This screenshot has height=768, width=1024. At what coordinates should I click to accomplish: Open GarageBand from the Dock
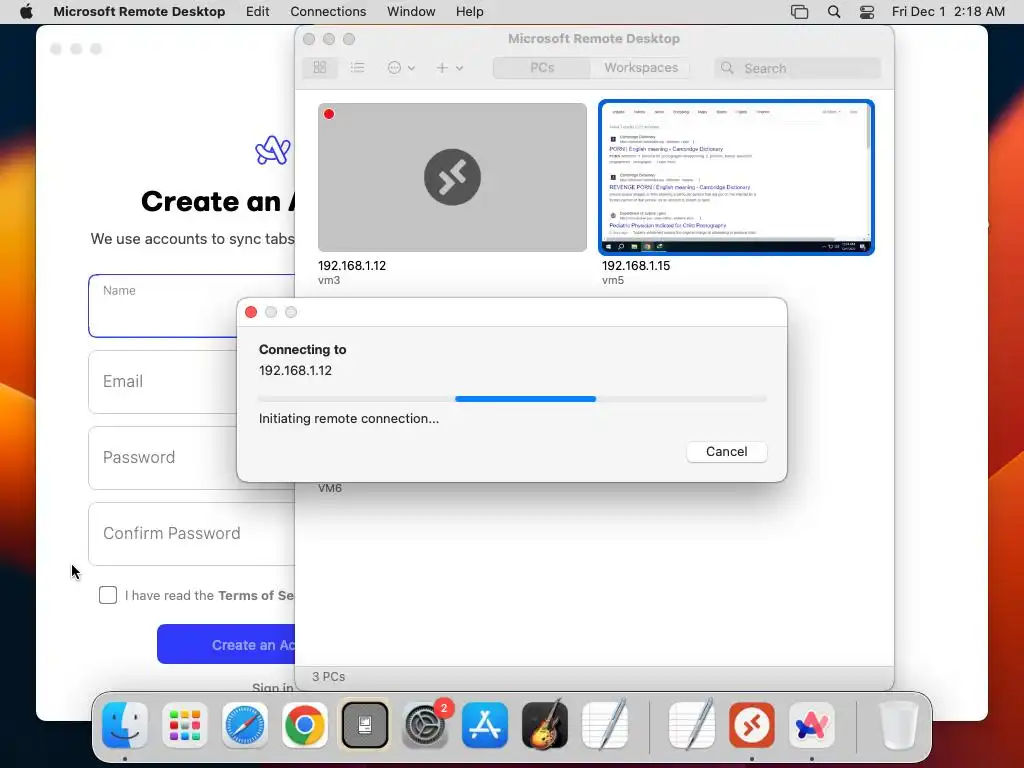point(545,724)
